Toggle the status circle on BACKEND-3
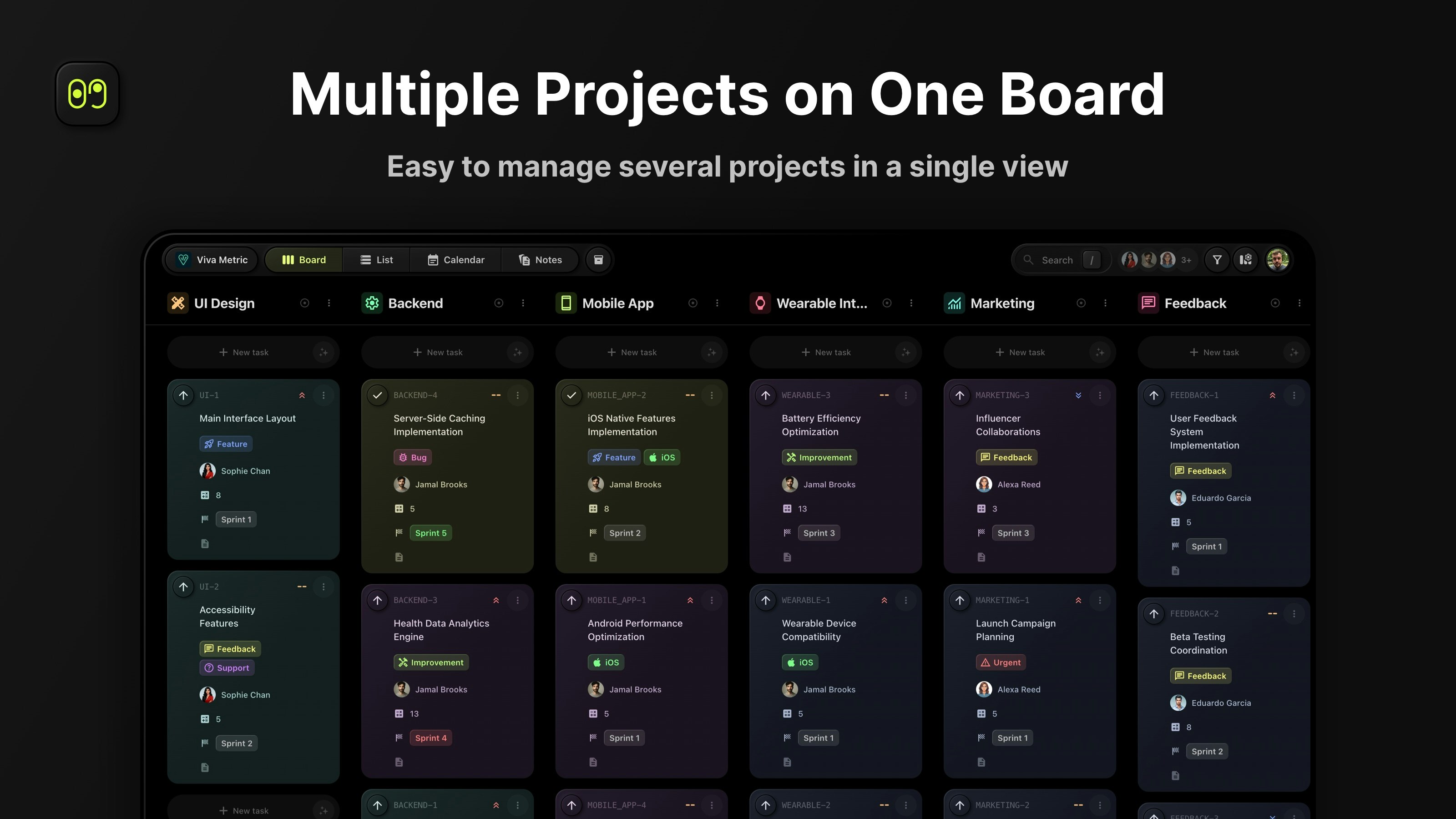This screenshot has width=1456, height=819. tap(377, 601)
